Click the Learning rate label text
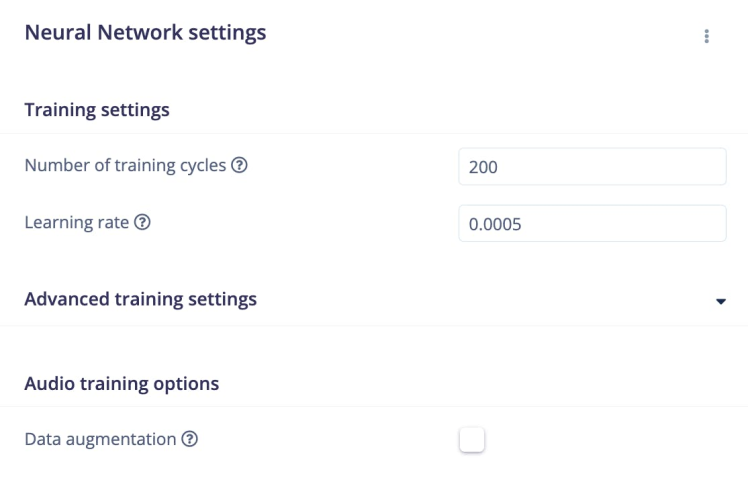748x486 pixels. 76,222
